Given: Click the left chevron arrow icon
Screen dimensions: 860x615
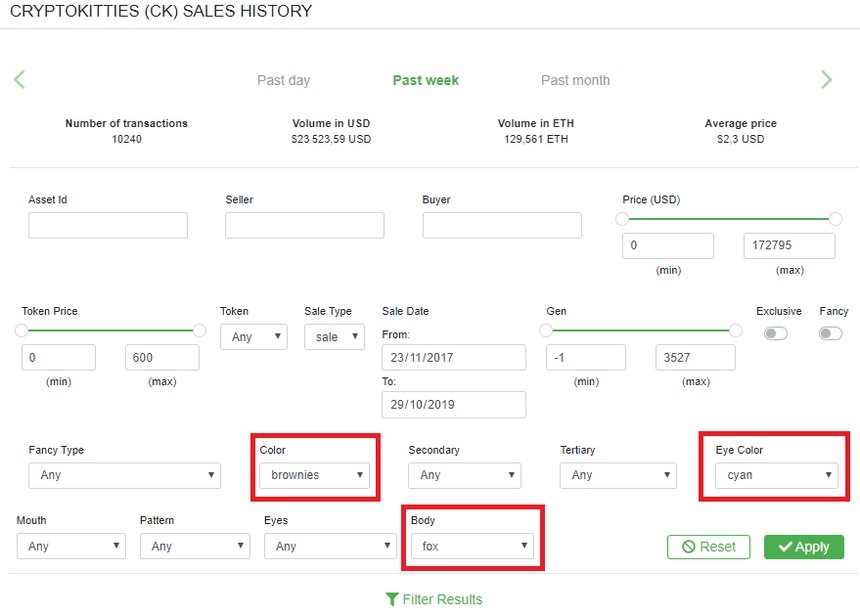Looking at the screenshot, I should point(20,80).
